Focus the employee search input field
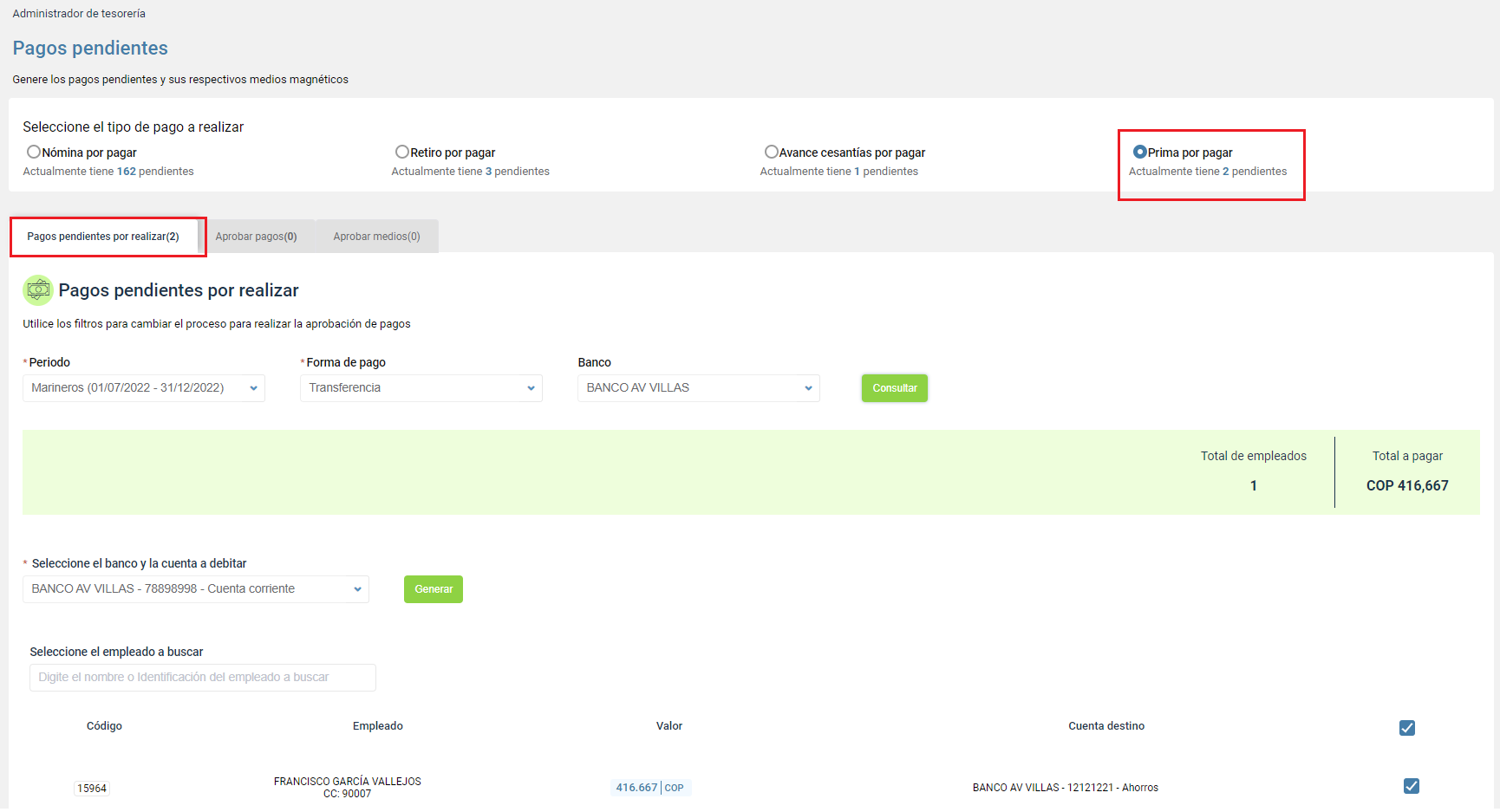This screenshot has height=812, width=1500. pos(203,678)
